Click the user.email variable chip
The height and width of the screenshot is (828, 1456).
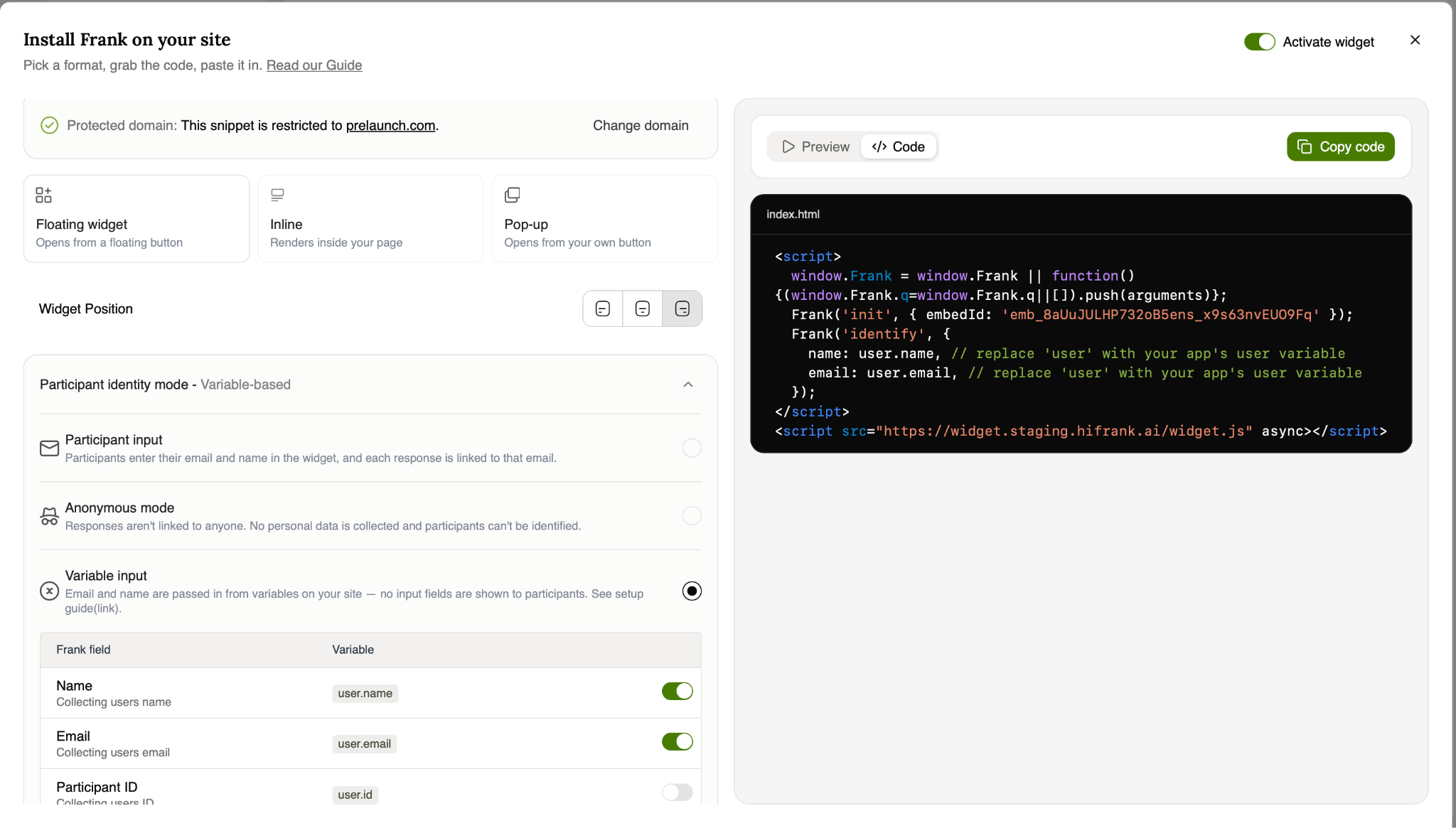[x=364, y=744]
